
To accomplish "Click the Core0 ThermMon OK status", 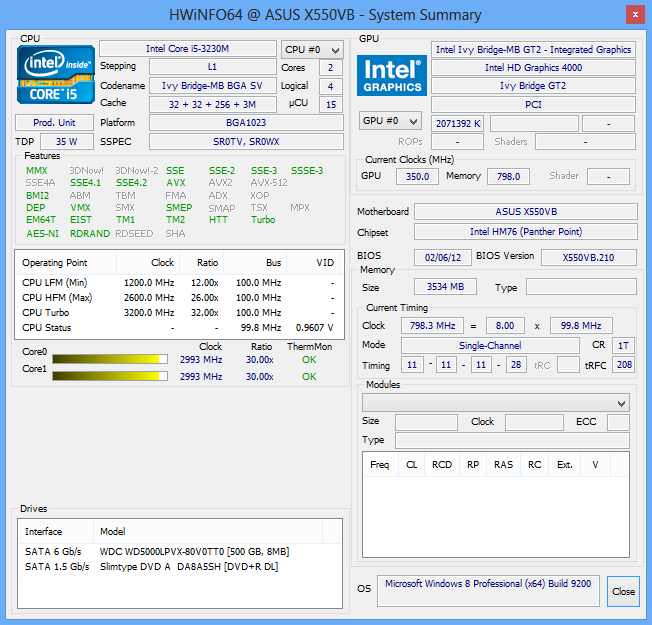I will [x=309, y=360].
